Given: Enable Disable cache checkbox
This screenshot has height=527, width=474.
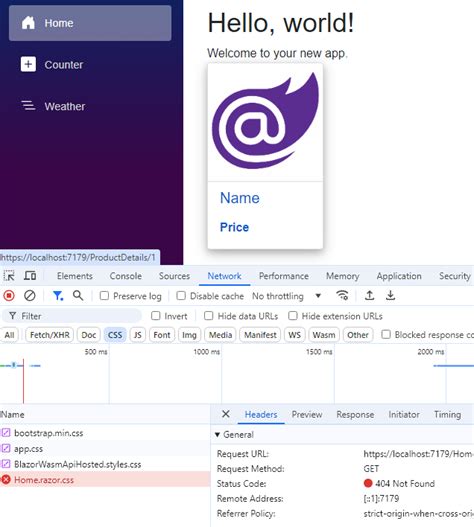Looking at the screenshot, I should click(x=181, y=296).
